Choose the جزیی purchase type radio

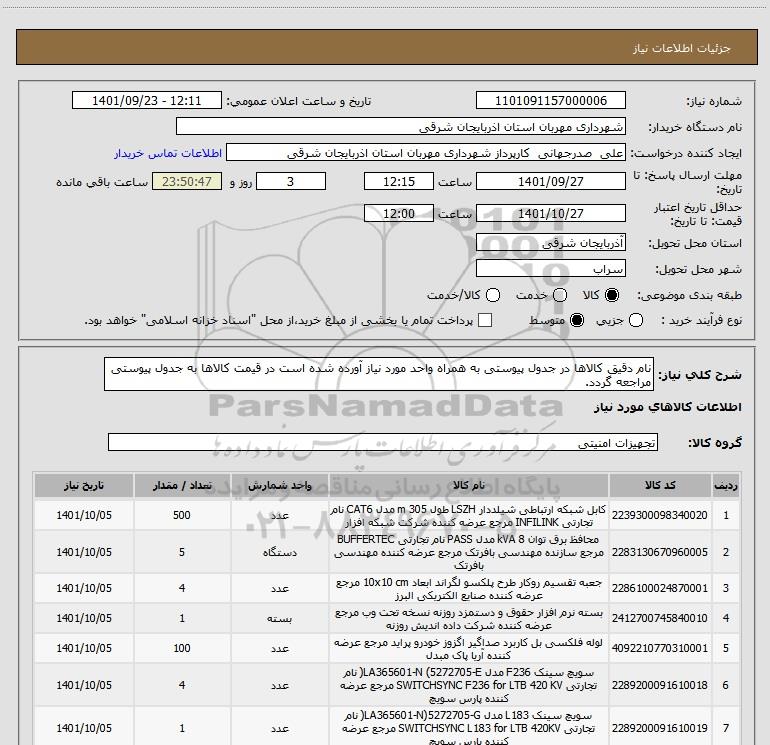click(635, 320)
